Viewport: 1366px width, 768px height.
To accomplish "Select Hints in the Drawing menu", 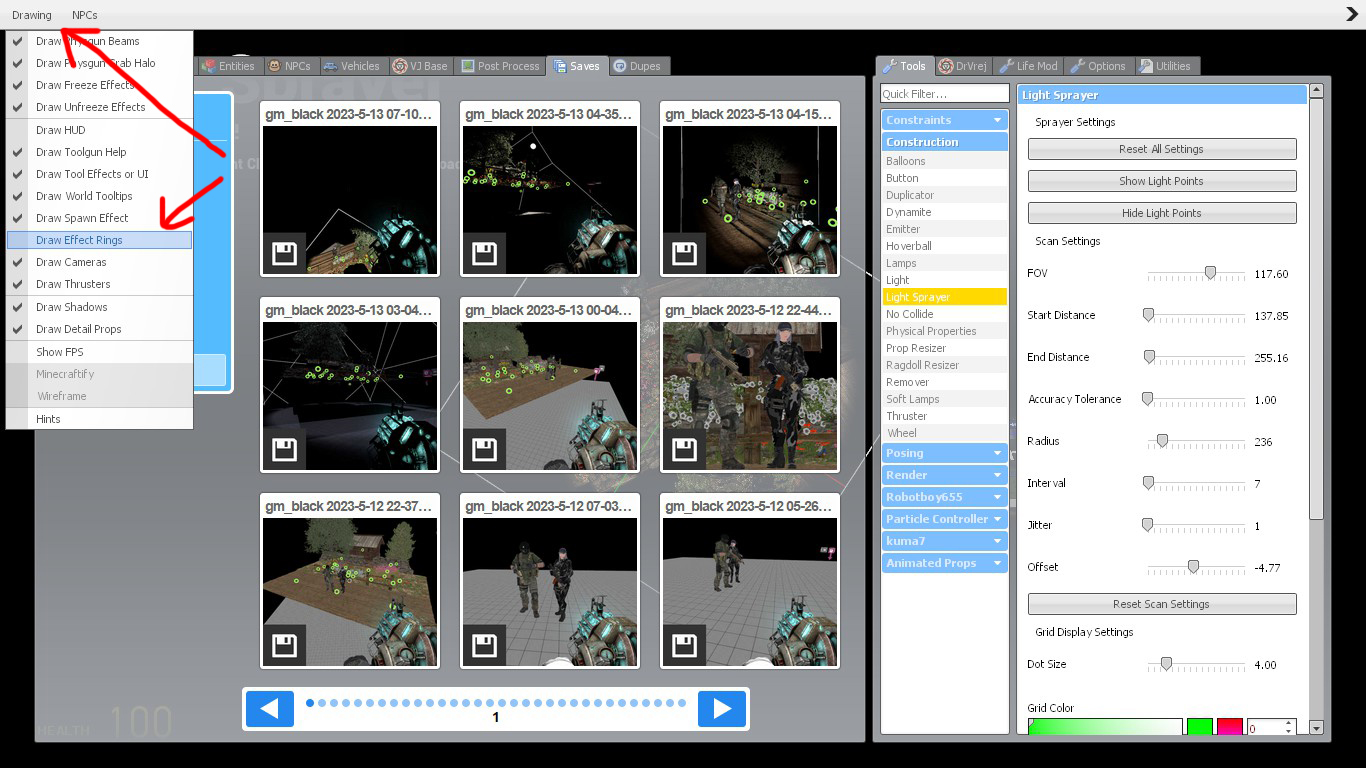I will [99, 419].
